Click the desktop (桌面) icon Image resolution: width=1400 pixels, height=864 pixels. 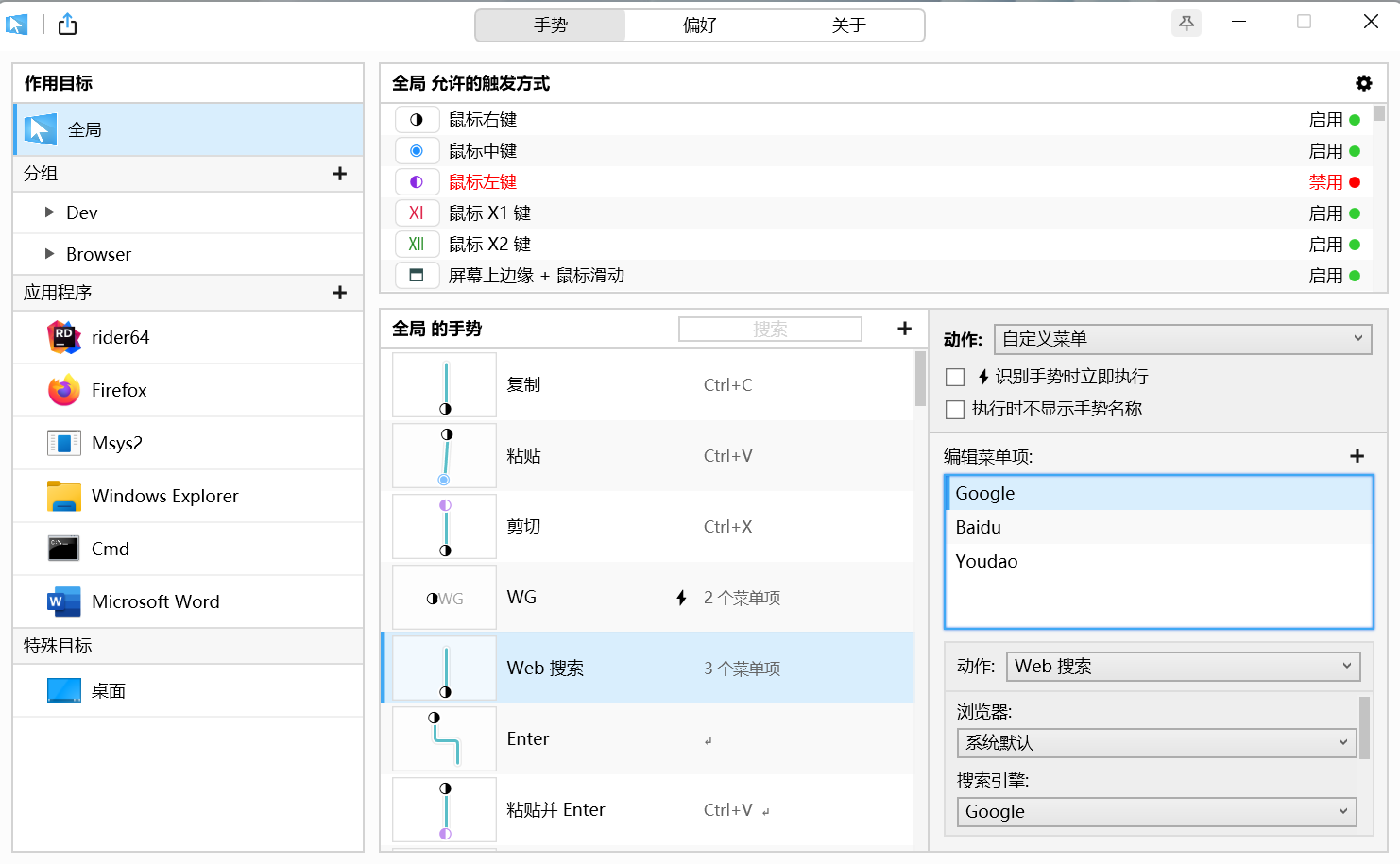(x=64, y=690)
